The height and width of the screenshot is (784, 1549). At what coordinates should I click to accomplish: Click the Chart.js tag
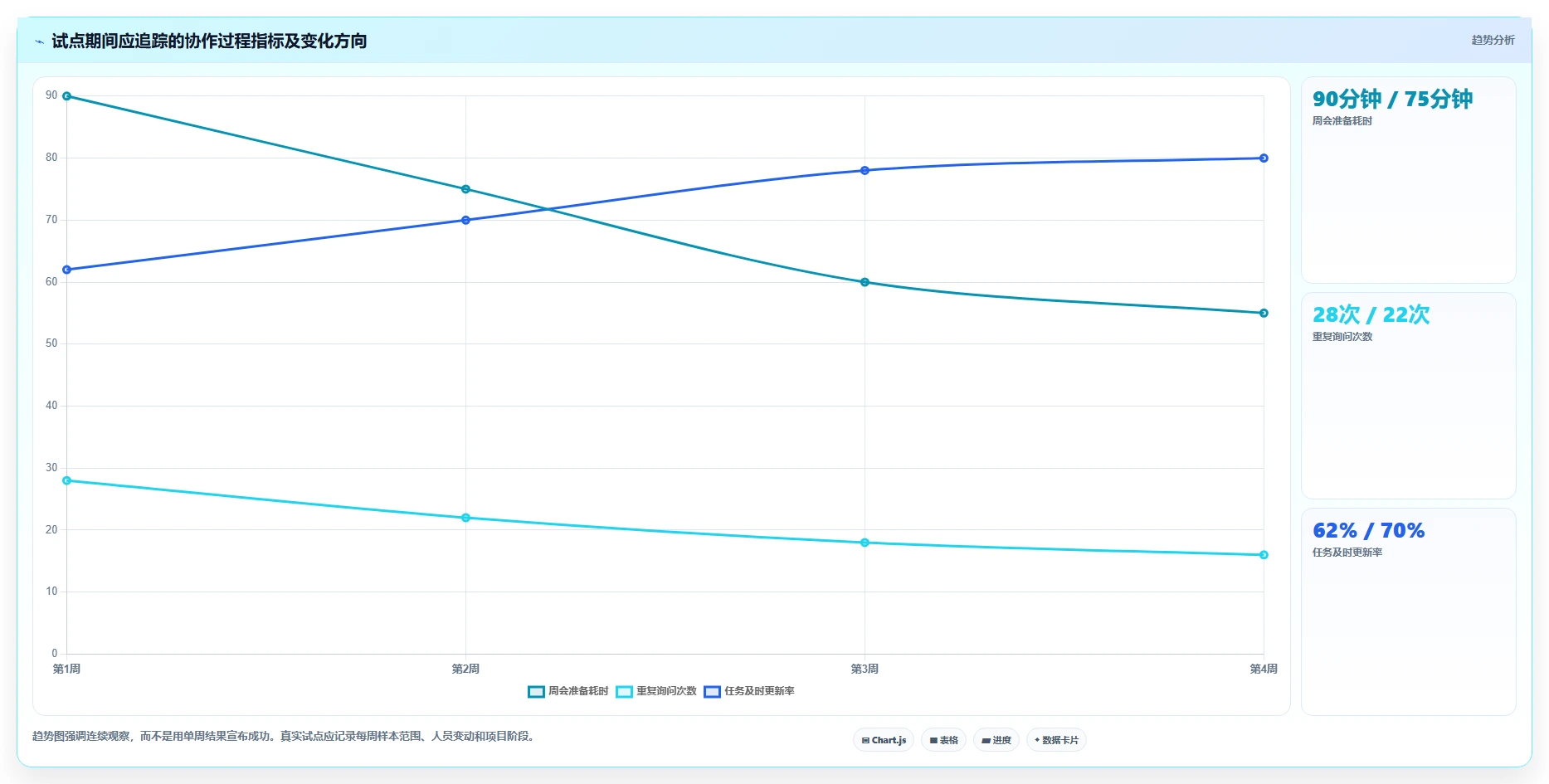tap(884, 740)
